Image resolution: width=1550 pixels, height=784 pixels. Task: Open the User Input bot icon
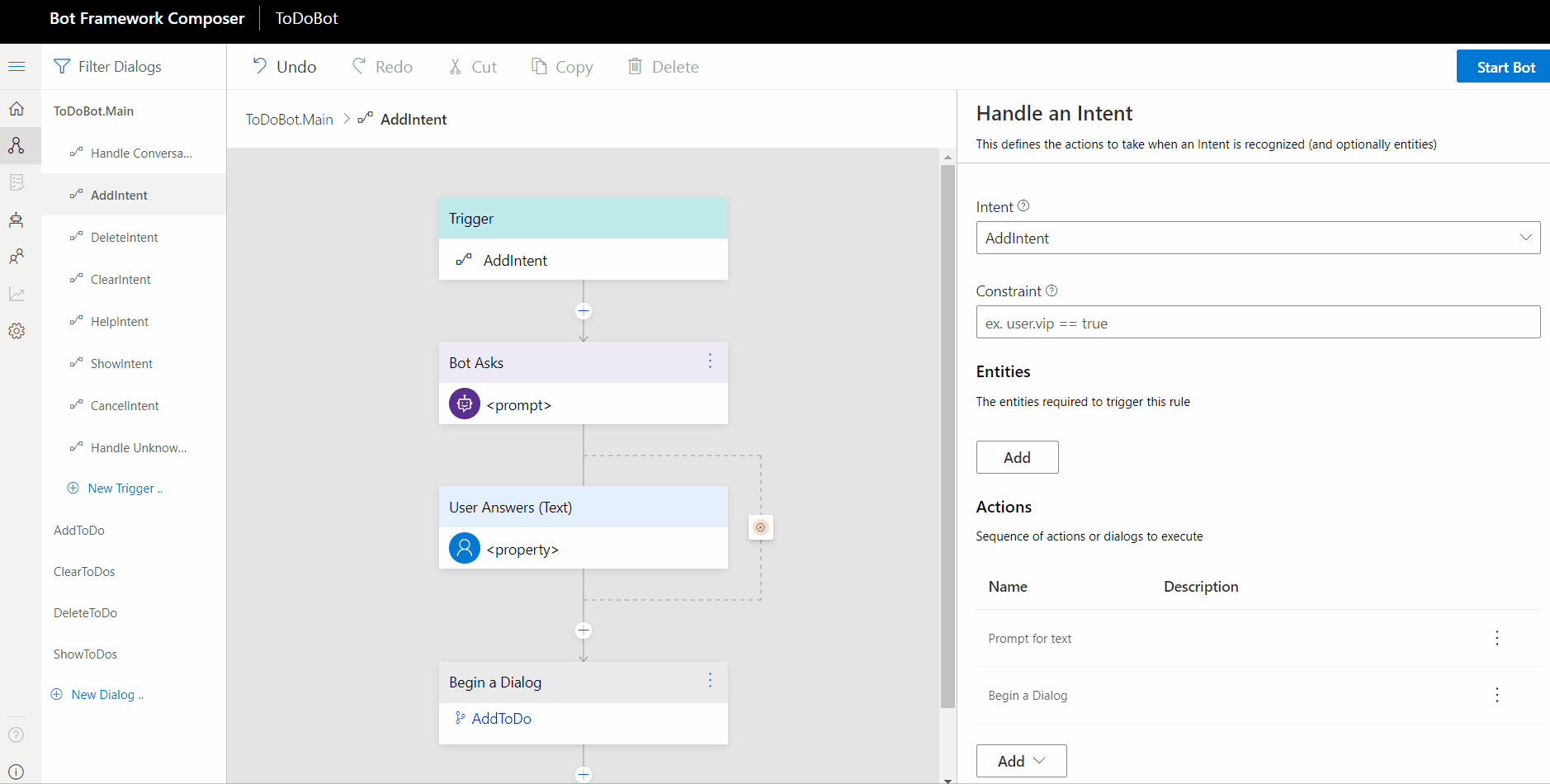(x=17, y=220)
